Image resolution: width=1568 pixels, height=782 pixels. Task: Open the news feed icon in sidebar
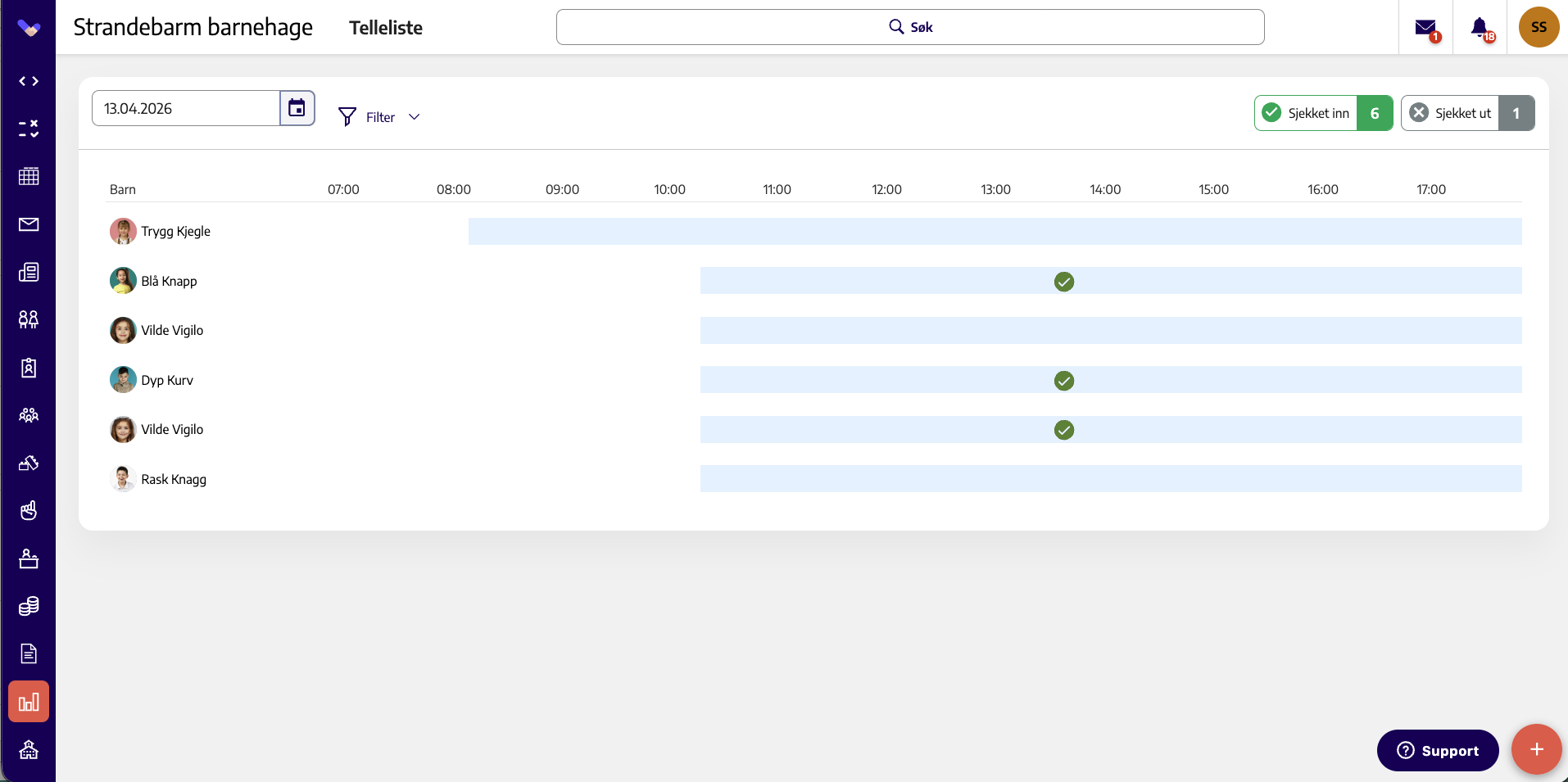[x=29, y=272]
